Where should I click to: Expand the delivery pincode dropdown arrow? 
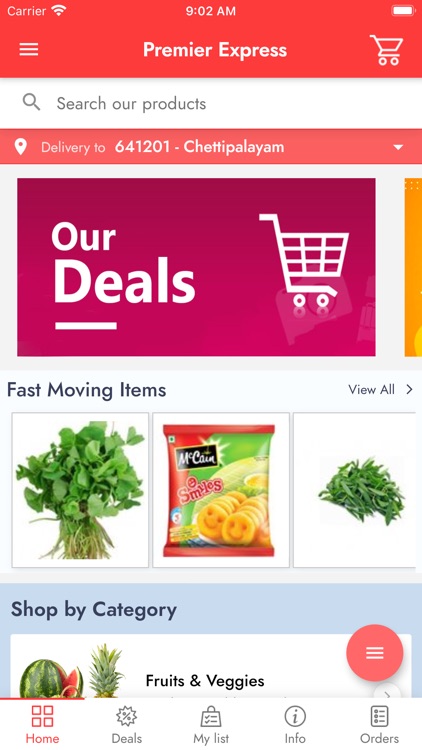pos(398,147)
